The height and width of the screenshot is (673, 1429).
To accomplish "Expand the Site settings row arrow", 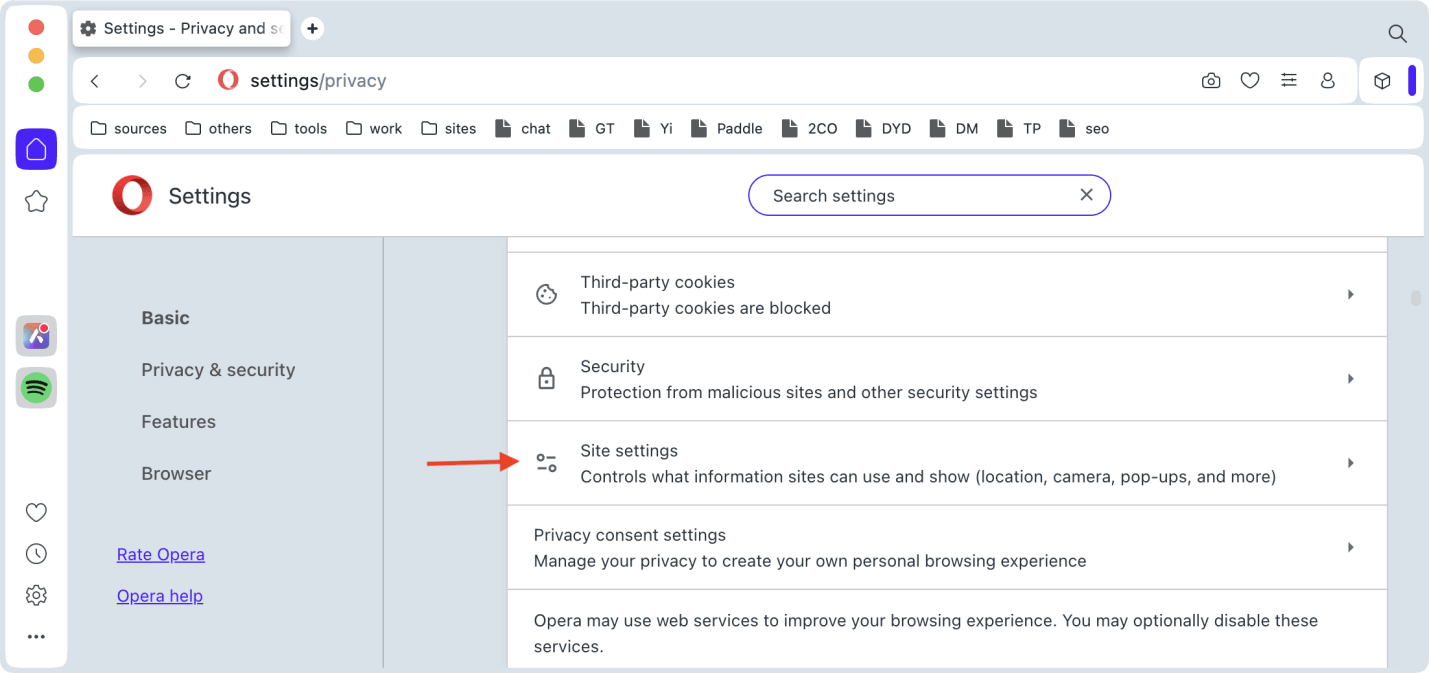I will (x=1350, y=463).
